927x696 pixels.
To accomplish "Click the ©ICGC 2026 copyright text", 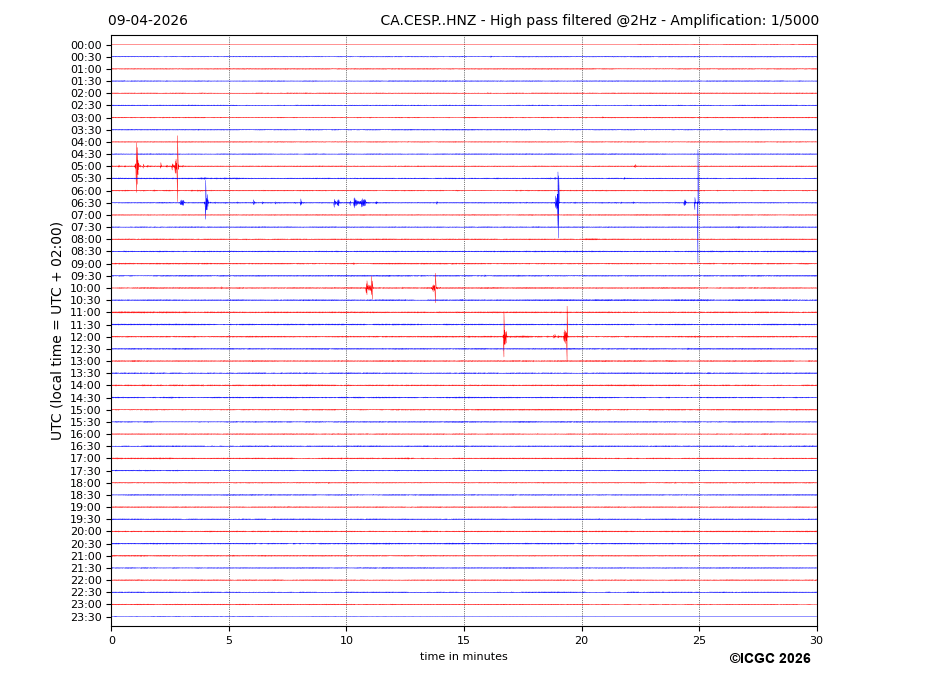I will pos(769,659).
